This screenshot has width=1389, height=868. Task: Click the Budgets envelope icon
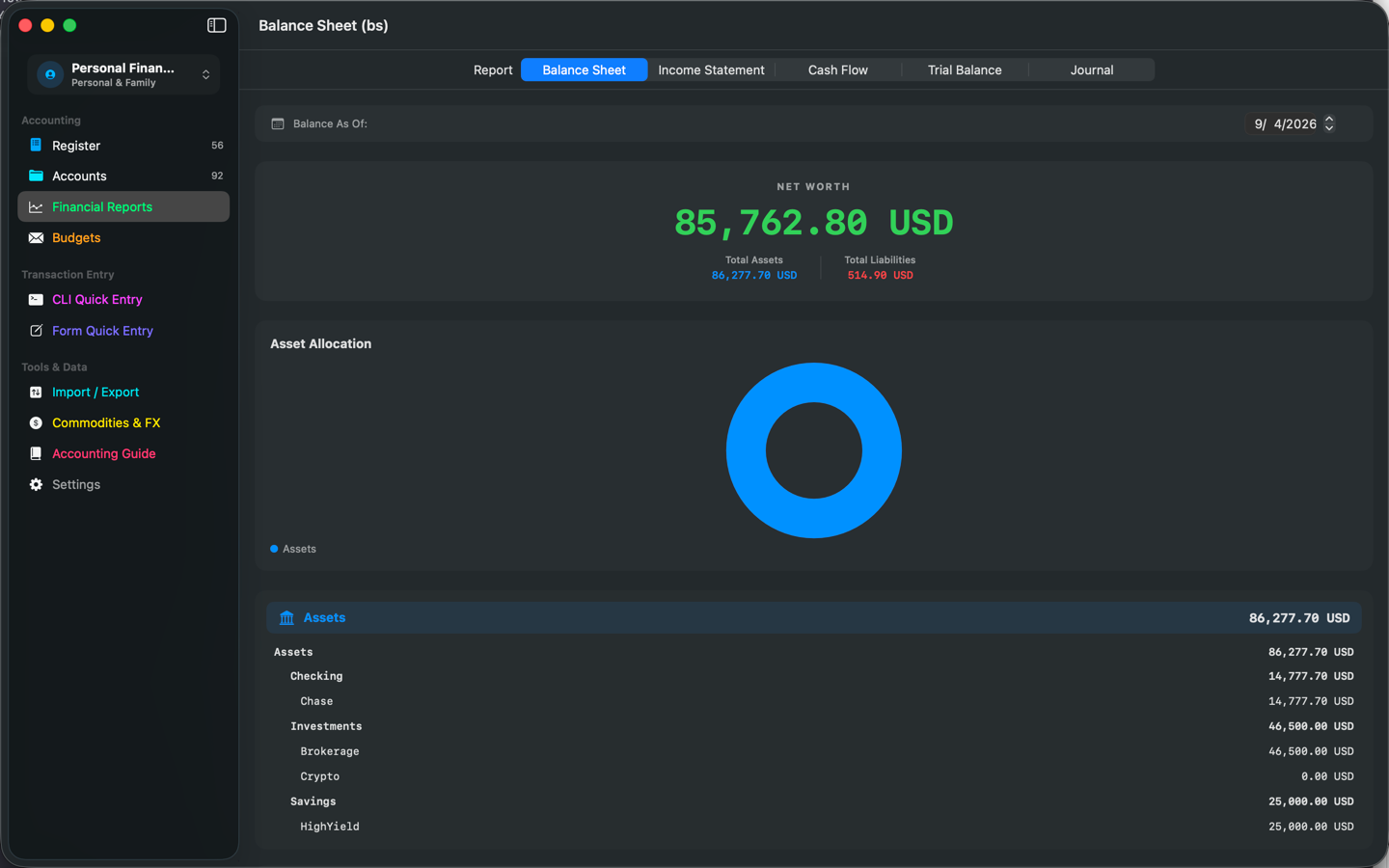36,237
